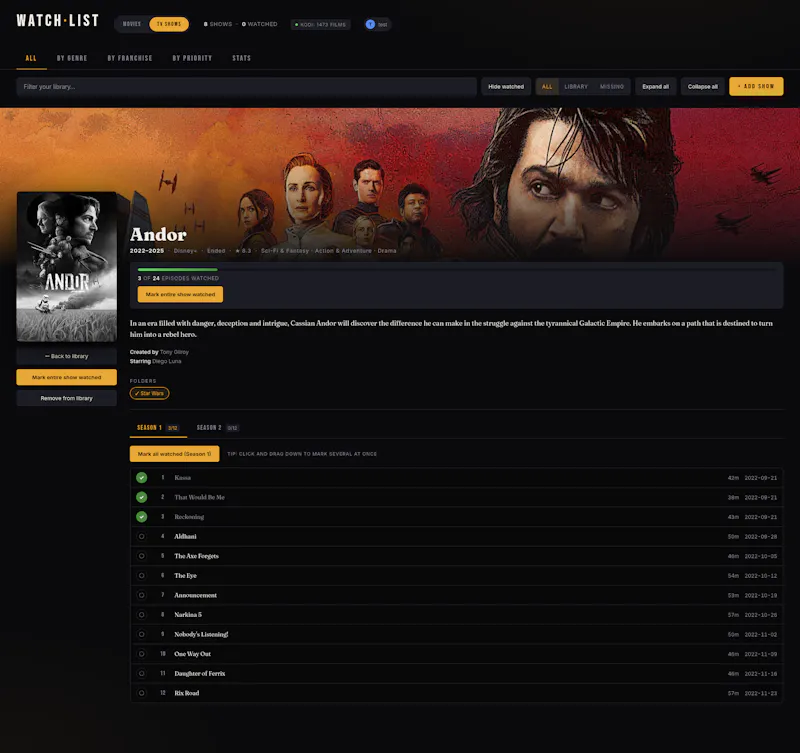Mark Daughter of Ferrix as watched
The height and width of the screenshot is (753, 800).
pos(142,673)
